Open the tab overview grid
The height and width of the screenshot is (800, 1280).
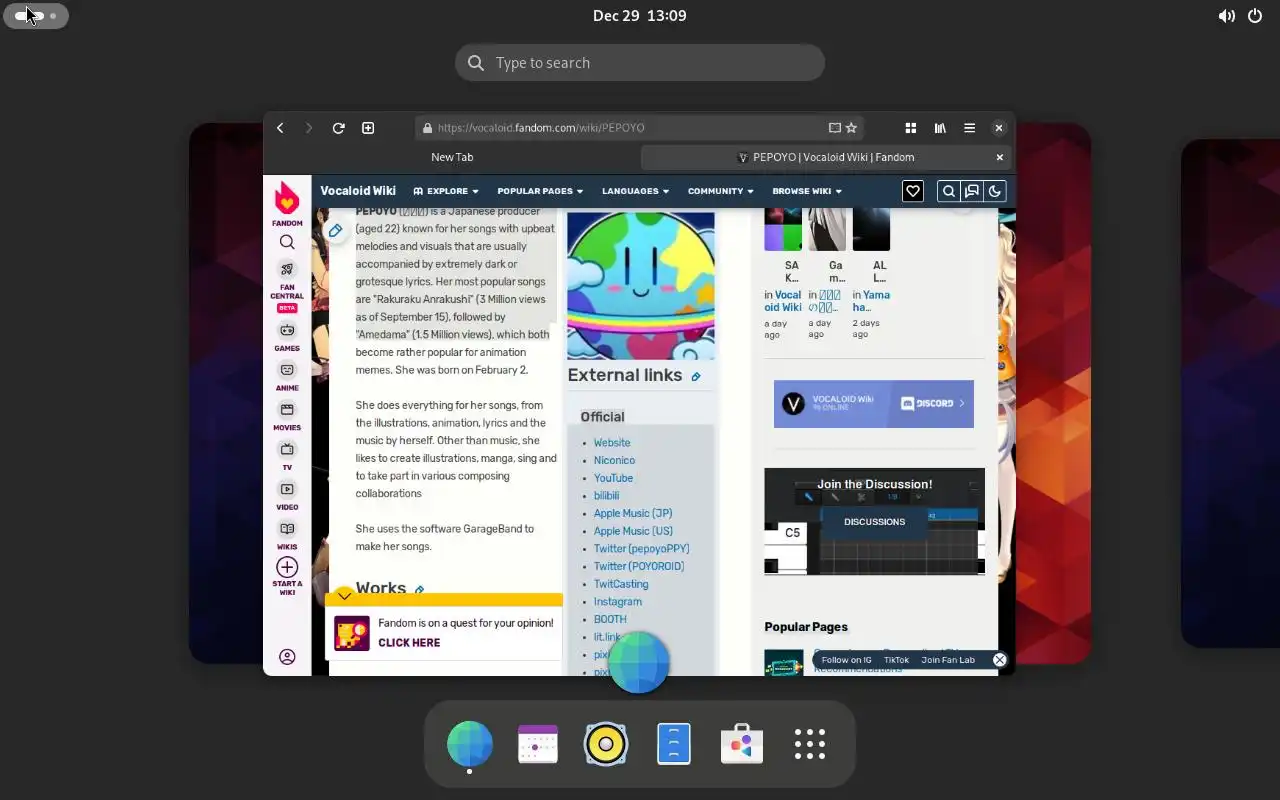click(x=911, y=128)
